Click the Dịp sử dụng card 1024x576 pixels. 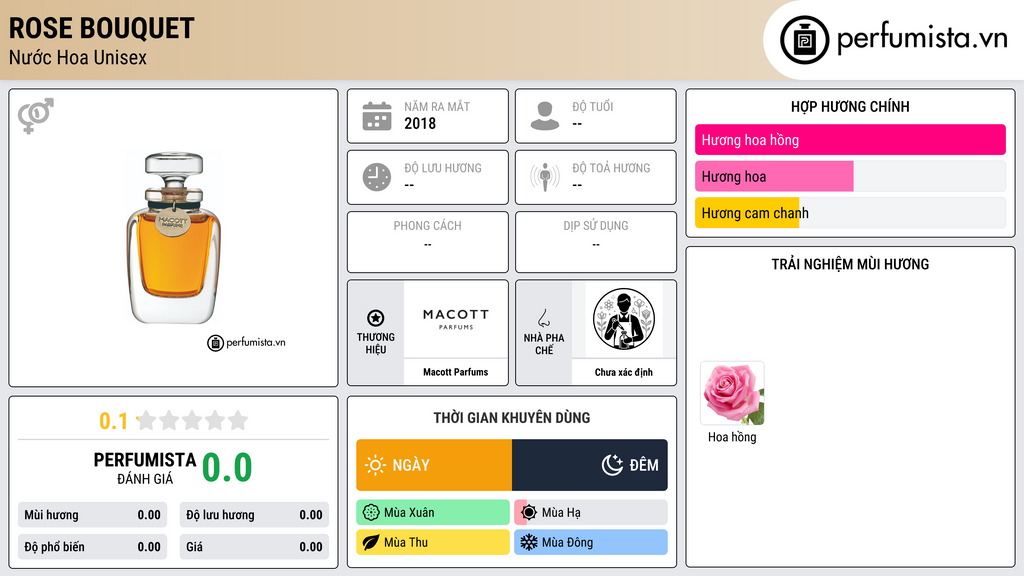[x=596, y=242]
